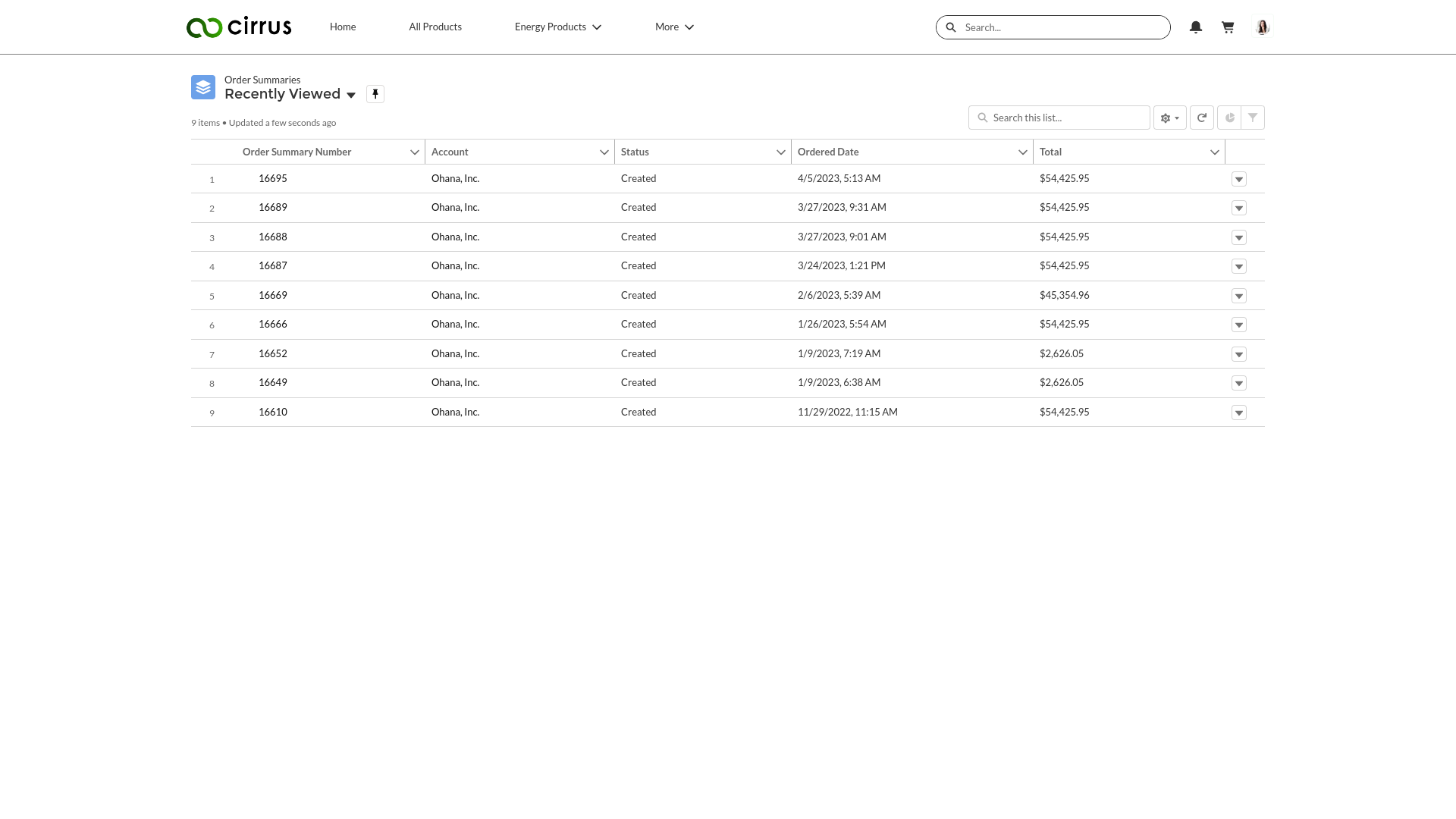Screen dimensions: 1456x819
Task: Click the global search magnifier icon
Action: coord(951,27)
